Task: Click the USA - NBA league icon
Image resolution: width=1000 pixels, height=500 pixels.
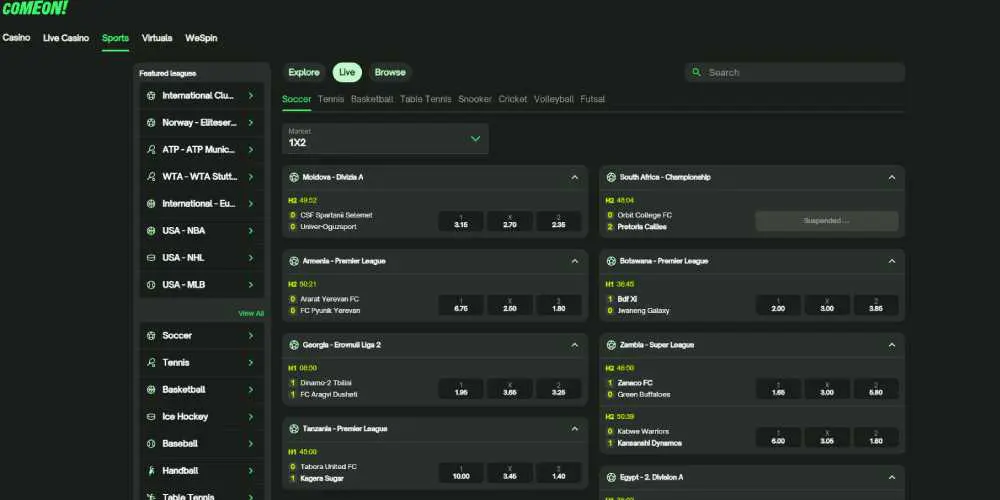Action: 151,231
